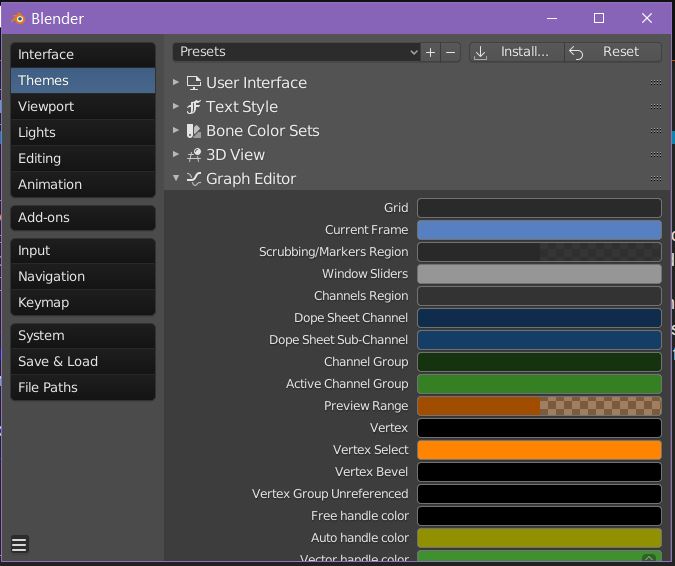This screenshot has height=566, width=675.
Task: Edit Active Channel Group color
Action: 539,384
